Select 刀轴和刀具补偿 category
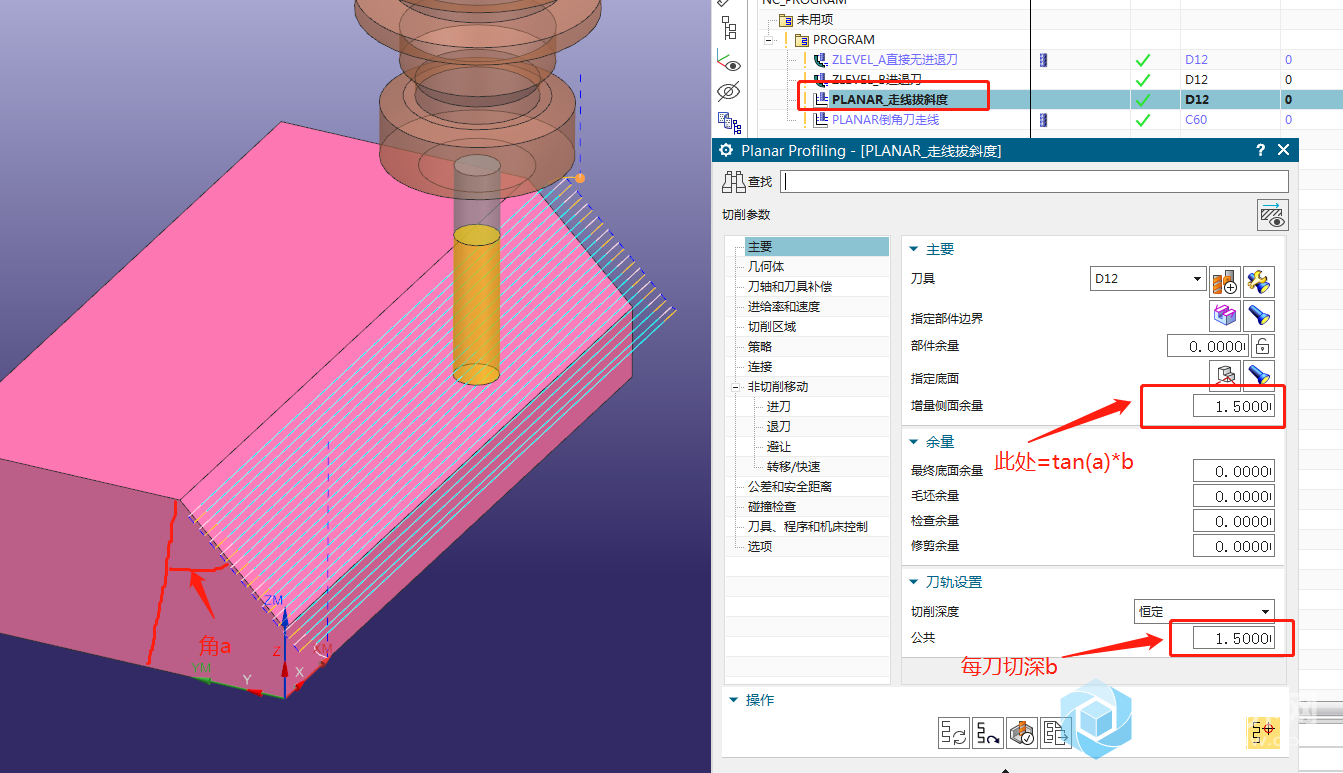The width and height of the screenshot is (1343, 773). click(790, 287)
